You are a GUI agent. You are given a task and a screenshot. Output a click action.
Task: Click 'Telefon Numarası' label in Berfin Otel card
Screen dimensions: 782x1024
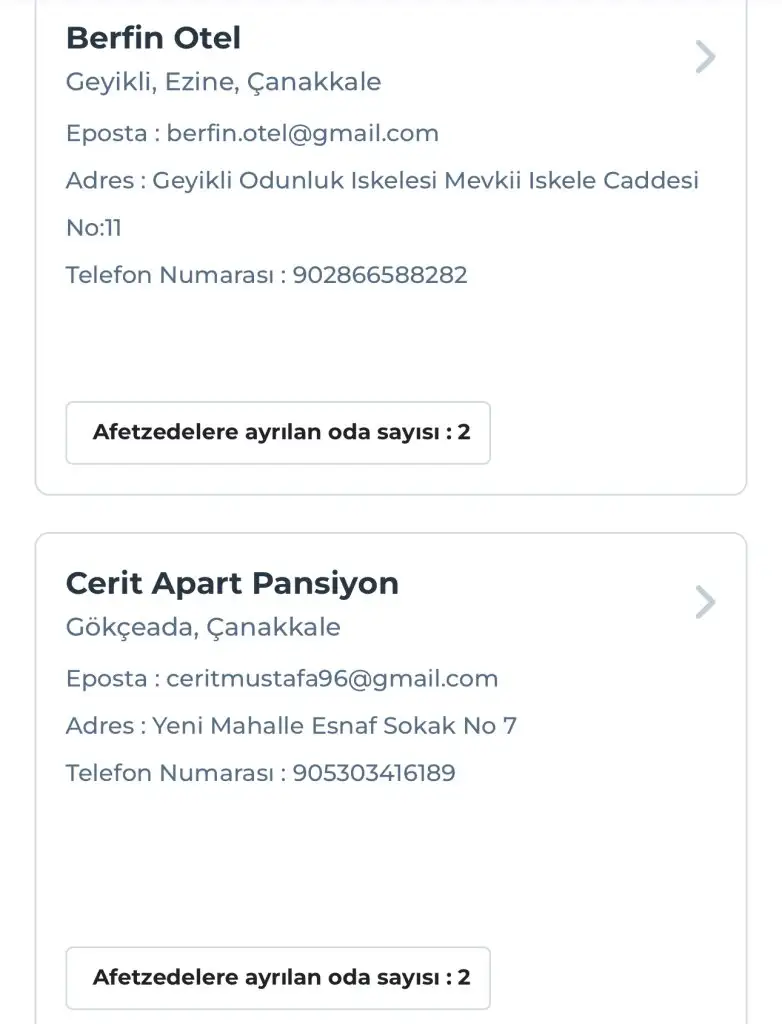coord(170,275)
